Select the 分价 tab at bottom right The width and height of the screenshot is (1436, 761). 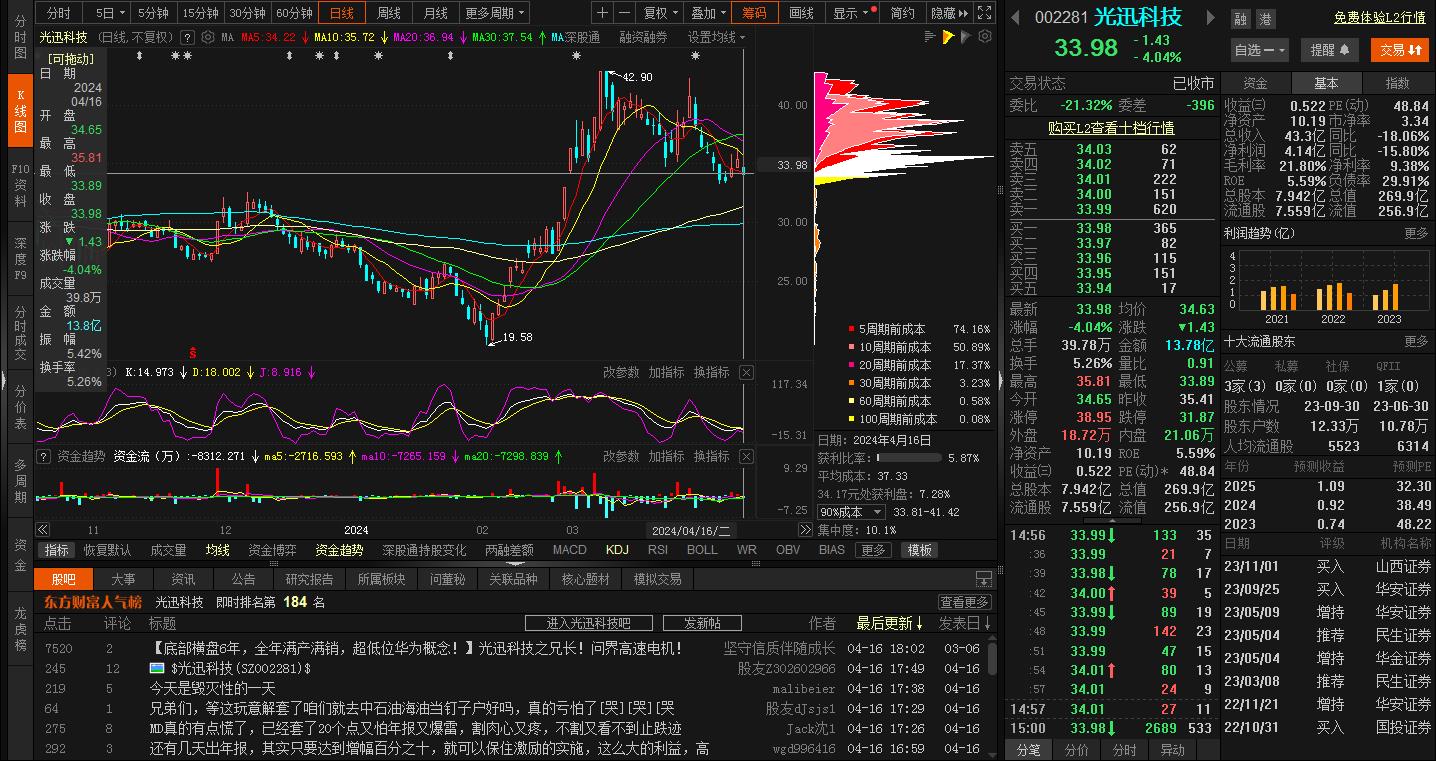[1077, 750]
